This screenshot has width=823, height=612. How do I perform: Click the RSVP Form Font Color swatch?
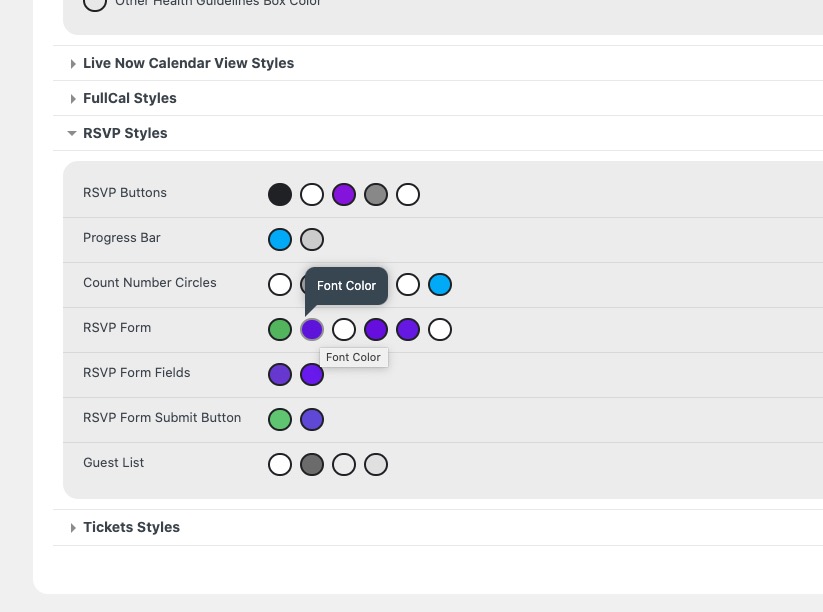coord(312,329)
